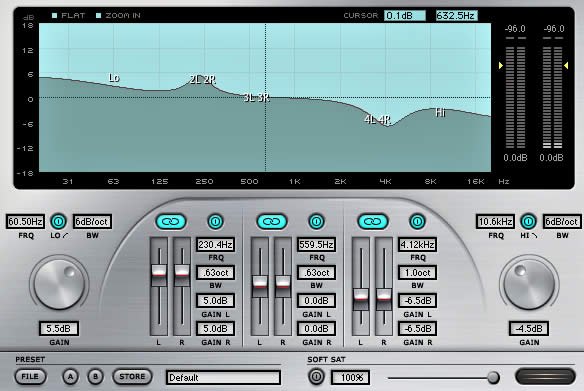Click the band 3 L/R link icon
This screenshot has height=391, width=584.
tap(272, 222)
